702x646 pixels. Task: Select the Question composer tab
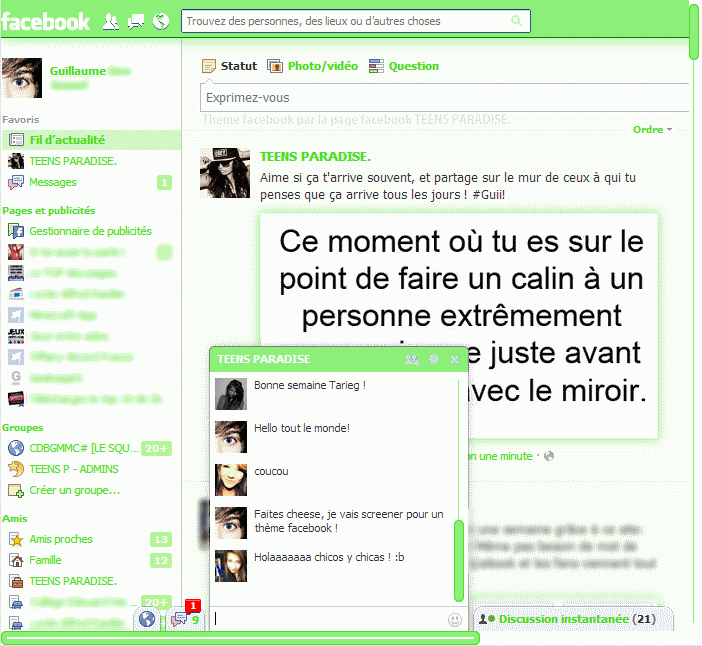coord(404,66)
